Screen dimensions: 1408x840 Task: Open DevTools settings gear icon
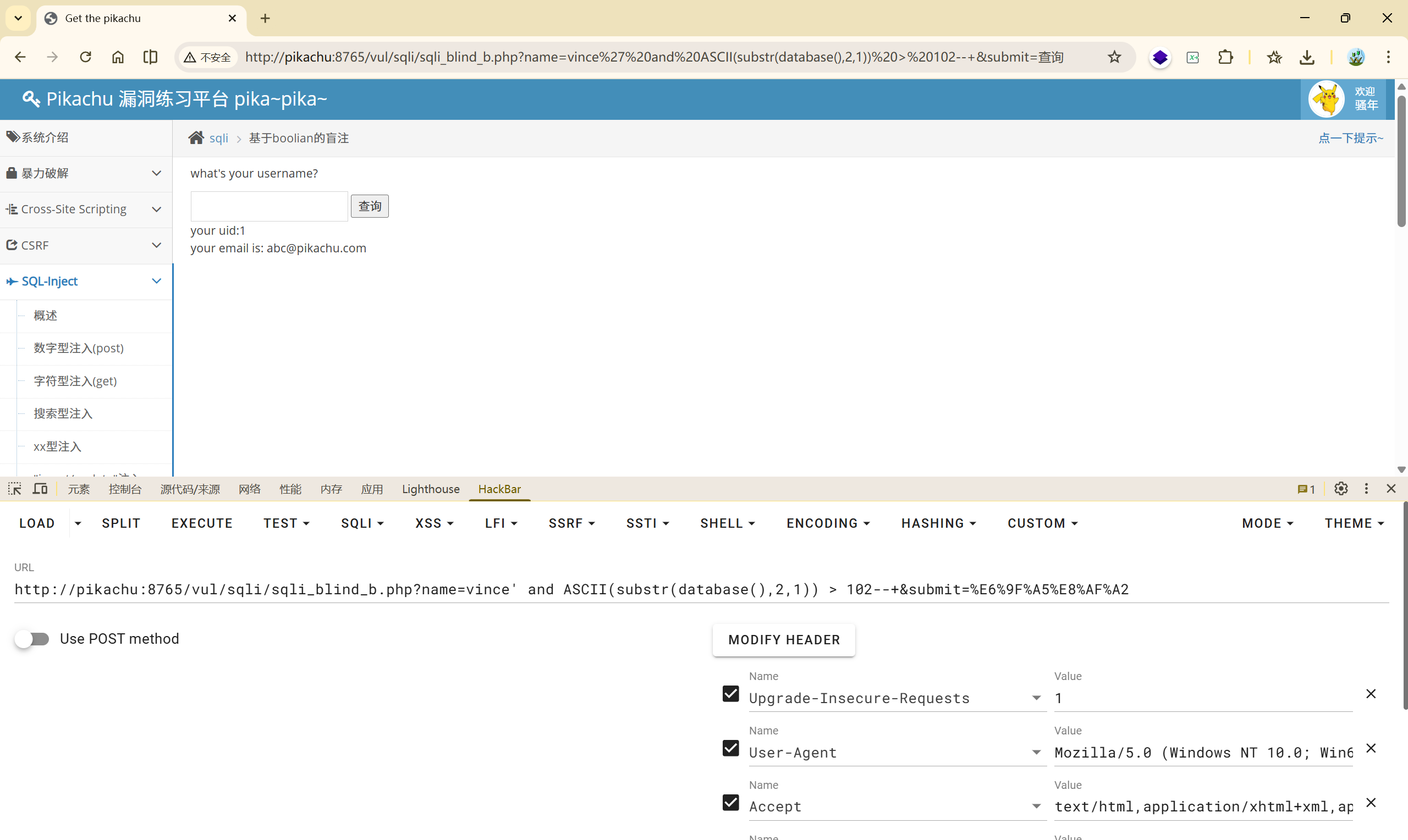1341,489
